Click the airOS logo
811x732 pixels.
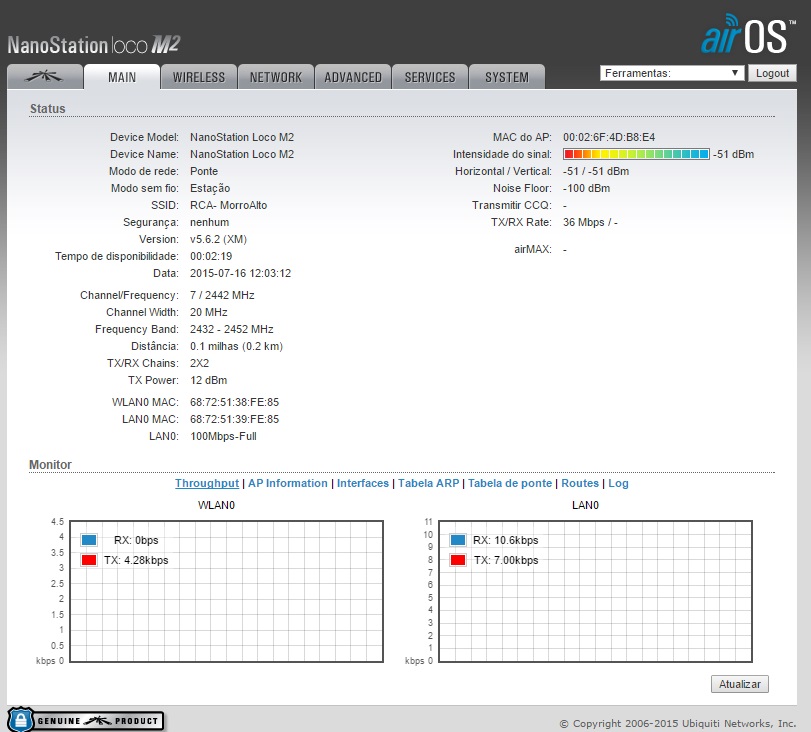pos(748,34)
